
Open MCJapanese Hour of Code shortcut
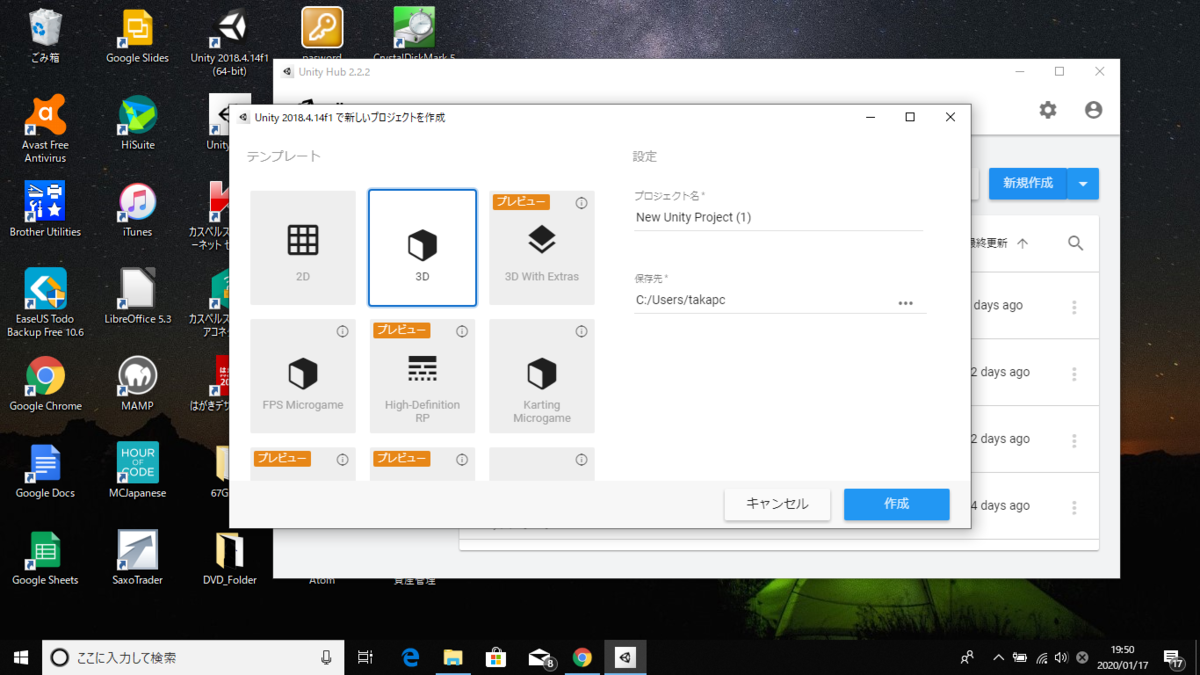pos(137,472)
